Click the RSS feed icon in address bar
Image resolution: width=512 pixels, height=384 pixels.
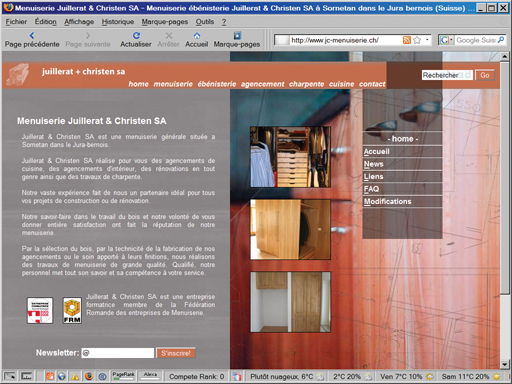pos(407,40)
